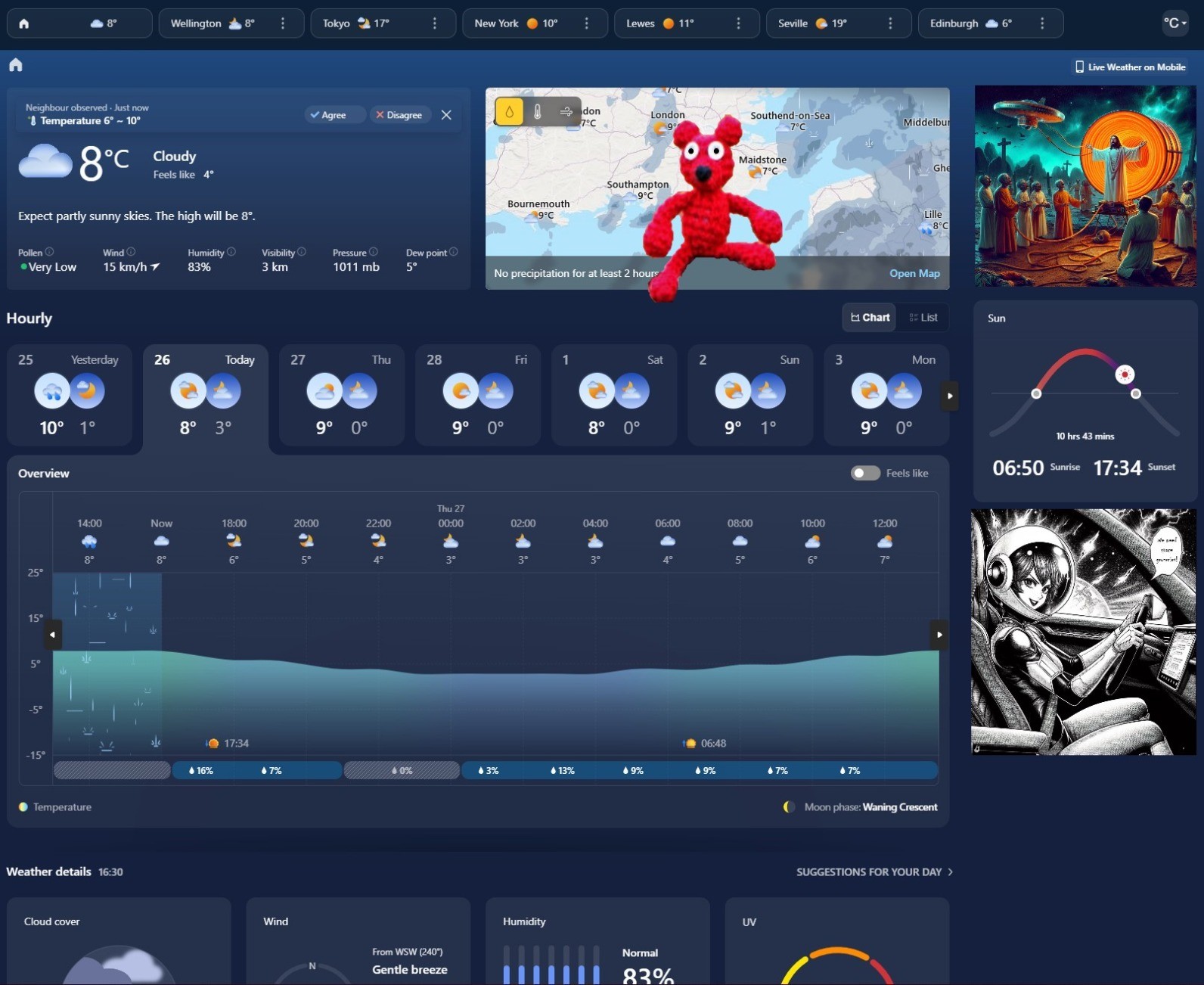Move the overview chart back with left arrow
The width and height of the screenshot is (1204, 985).
pyautogui.click(x=52, y=635)
